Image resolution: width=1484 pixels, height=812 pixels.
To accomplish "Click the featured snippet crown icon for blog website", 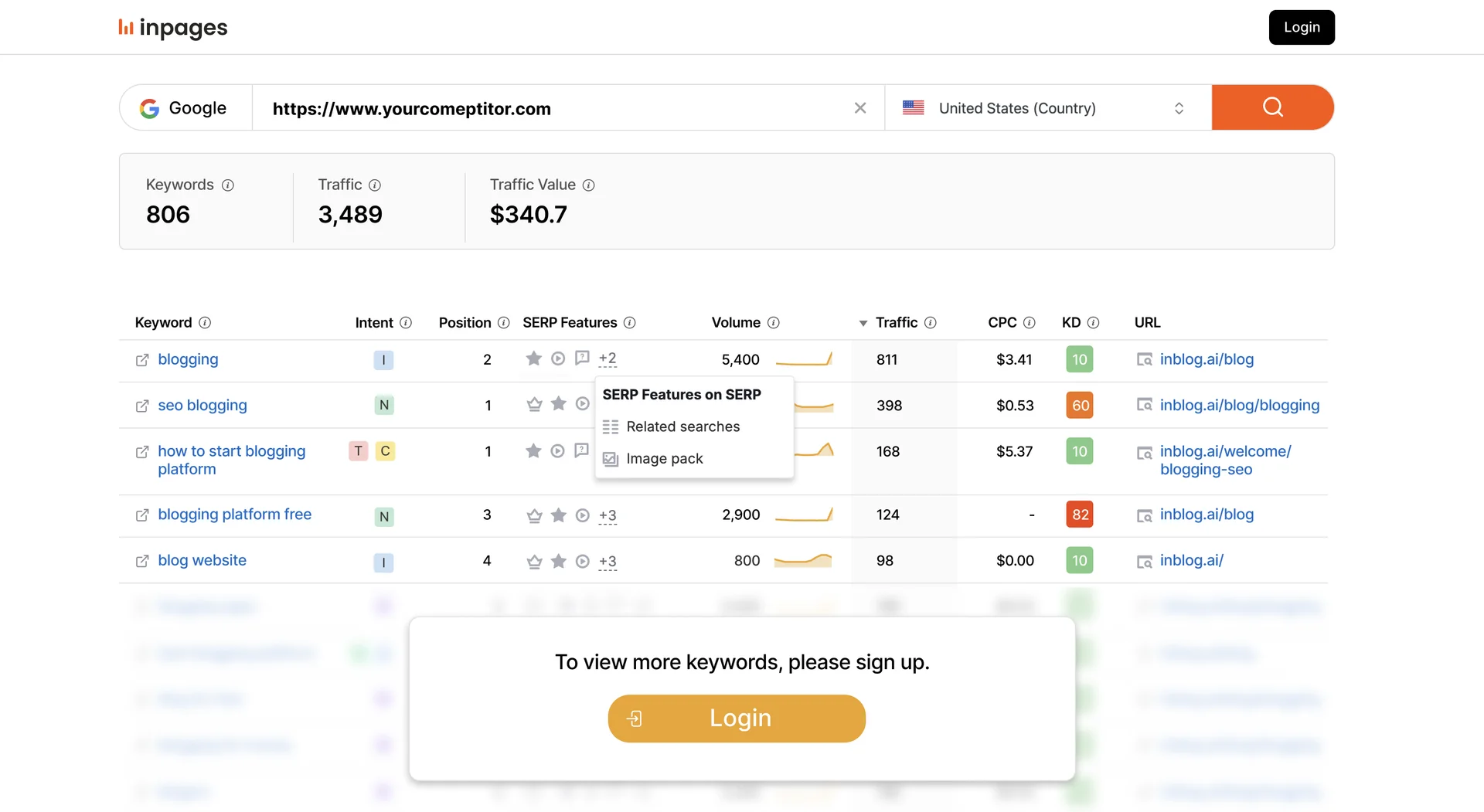I will (533, 562).
